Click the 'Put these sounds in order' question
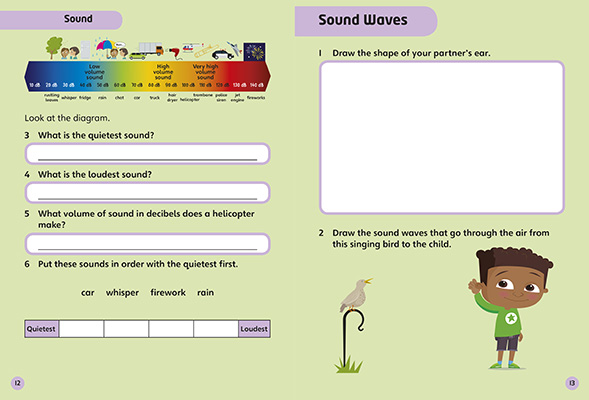589x400 pixels. point(138,264)
